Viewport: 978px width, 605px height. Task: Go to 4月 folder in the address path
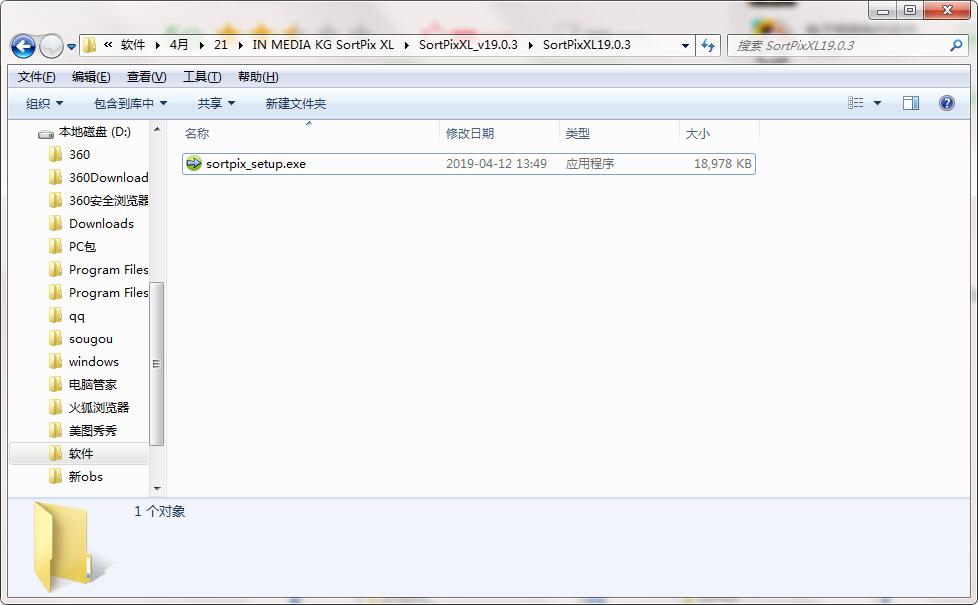[x=179, y=45]
